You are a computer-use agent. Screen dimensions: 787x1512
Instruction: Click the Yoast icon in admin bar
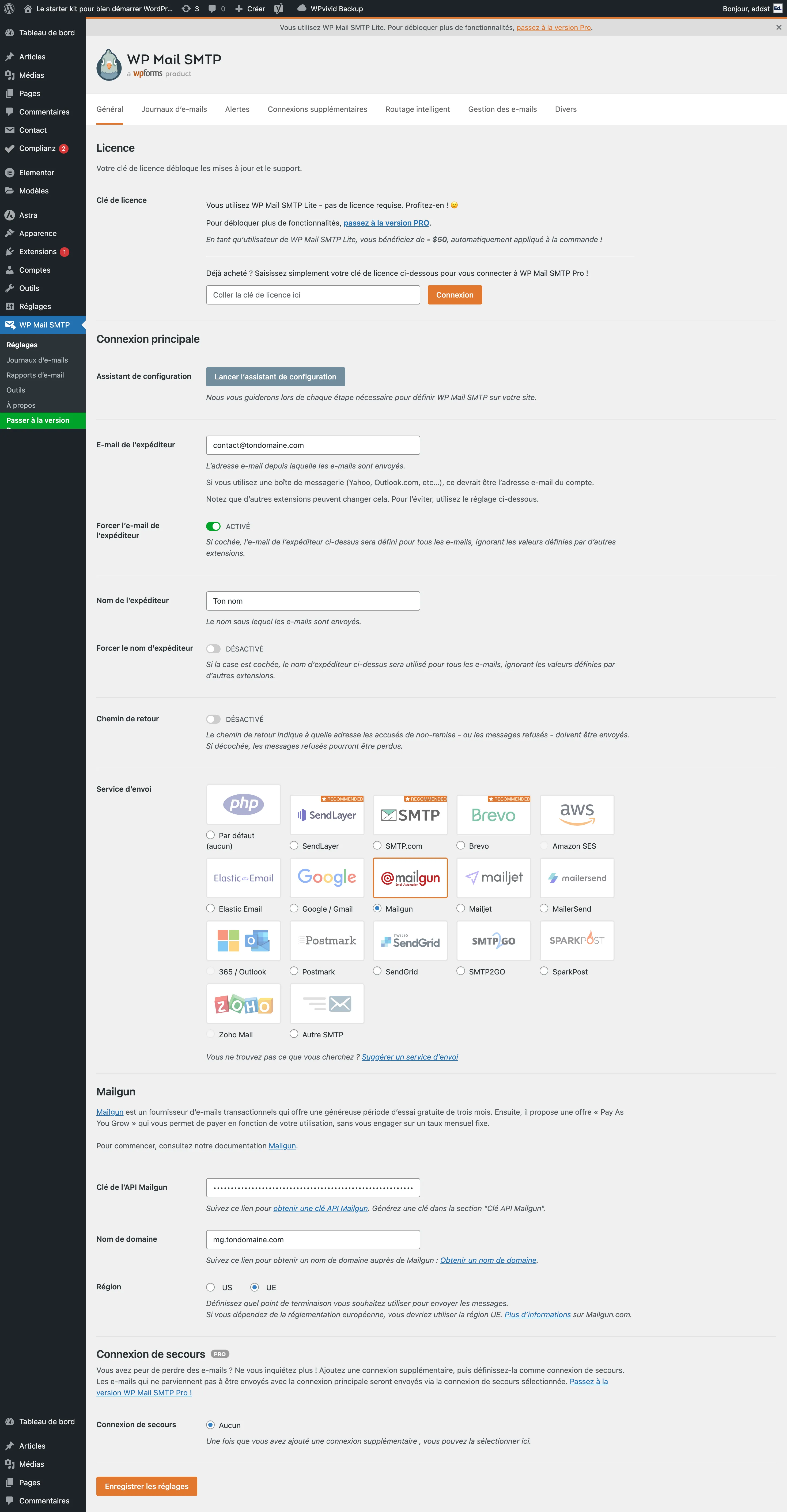coord(279,9)
